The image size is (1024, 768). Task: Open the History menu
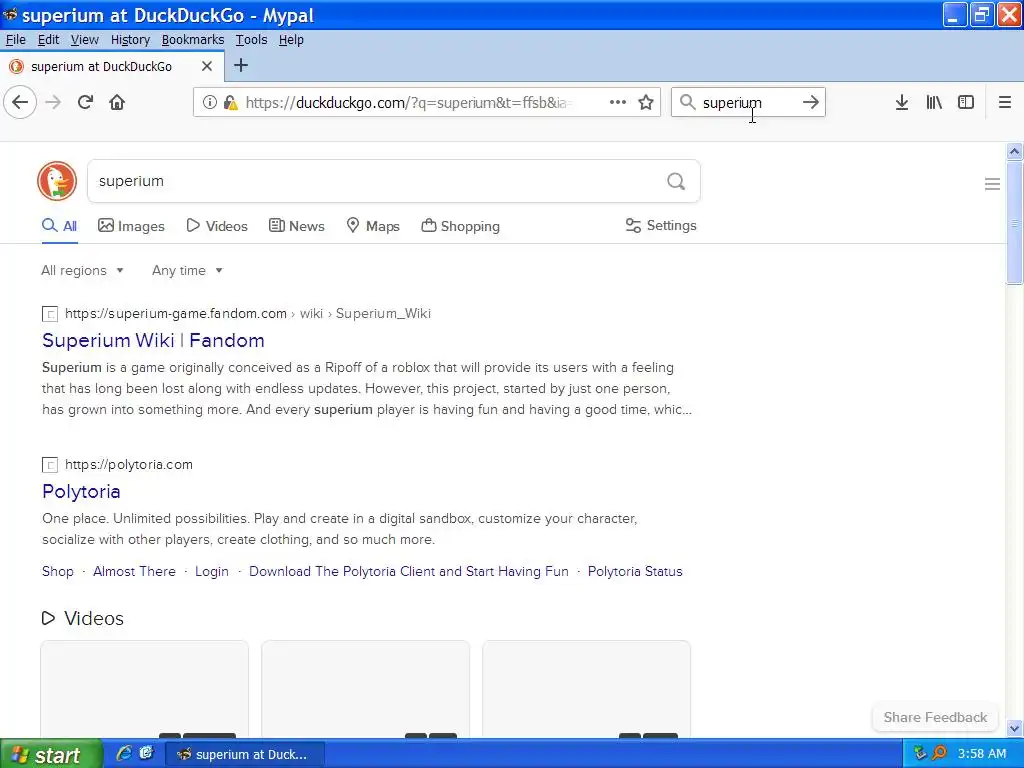pos(130,40)
